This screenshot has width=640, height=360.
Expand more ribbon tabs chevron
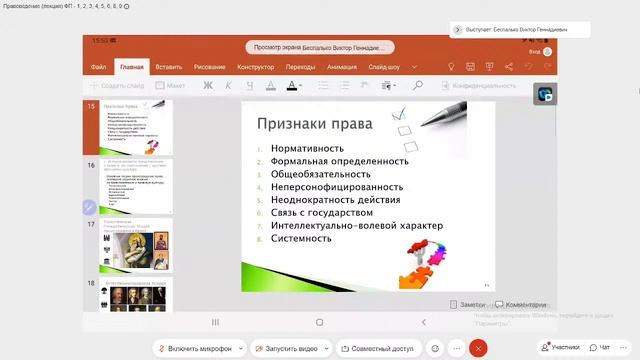[x=414, y=67]
